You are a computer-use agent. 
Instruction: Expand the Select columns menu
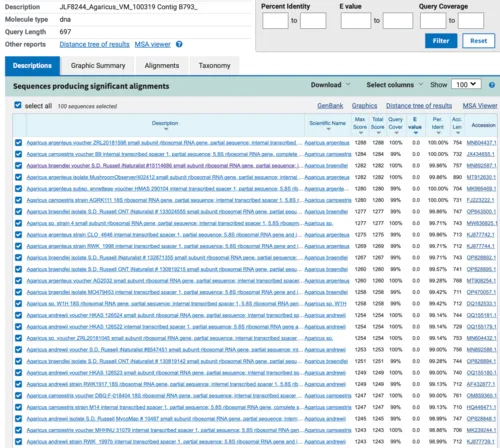pyautogui.click(x=395, y=85)
